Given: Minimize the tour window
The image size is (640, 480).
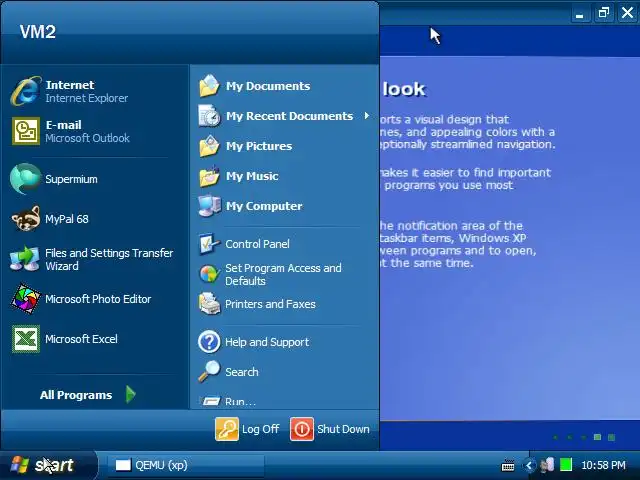Looking at the screenshot, I should (x=580, y=14).
